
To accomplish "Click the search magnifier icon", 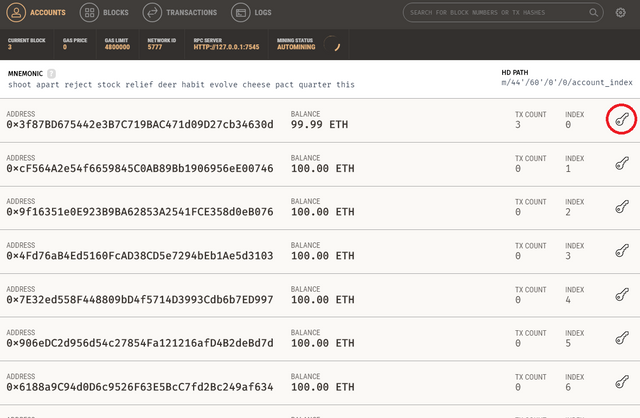I will [x=593, y=13].
